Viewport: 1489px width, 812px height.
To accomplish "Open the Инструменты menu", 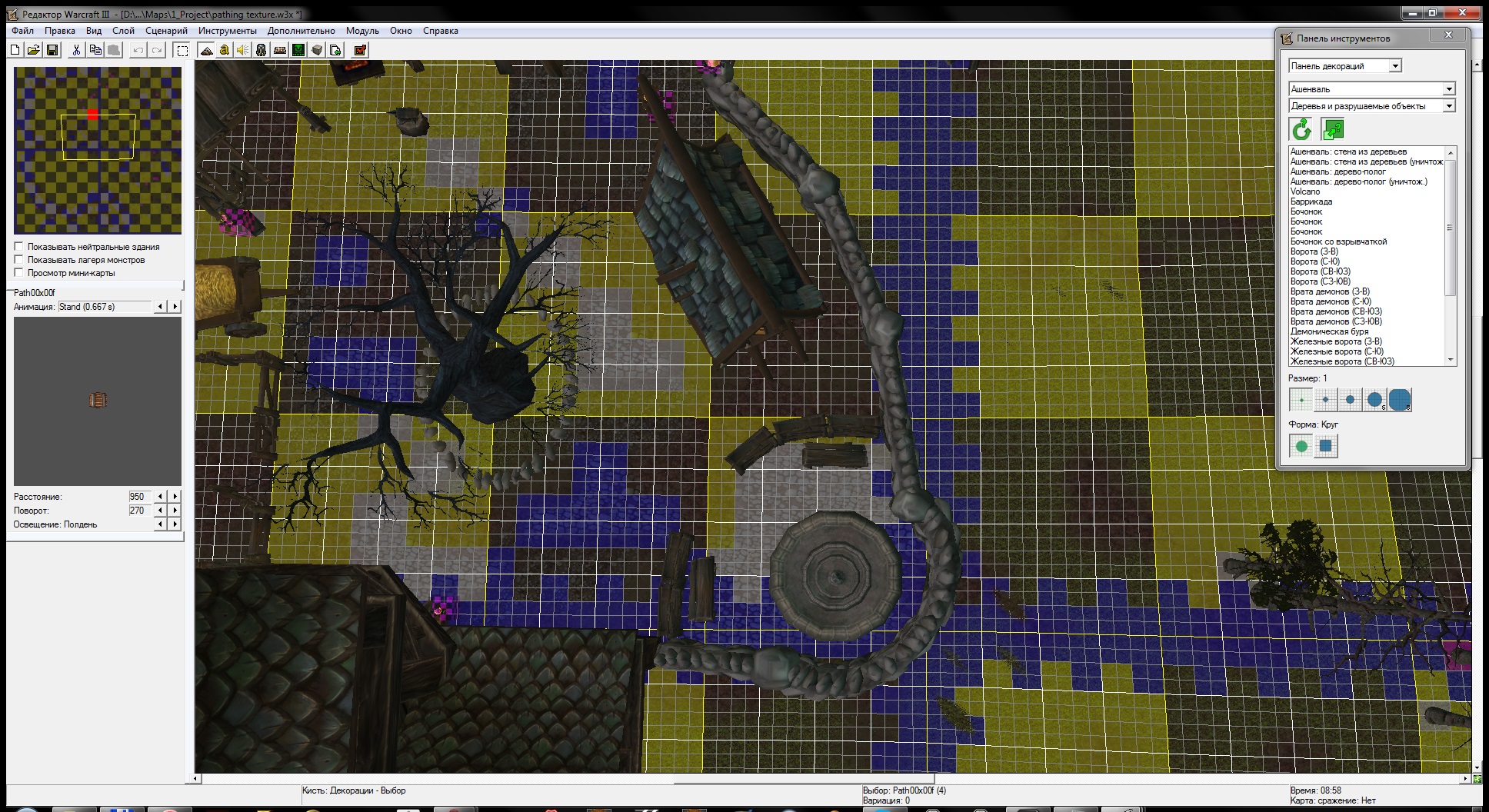I will [228, 31].
